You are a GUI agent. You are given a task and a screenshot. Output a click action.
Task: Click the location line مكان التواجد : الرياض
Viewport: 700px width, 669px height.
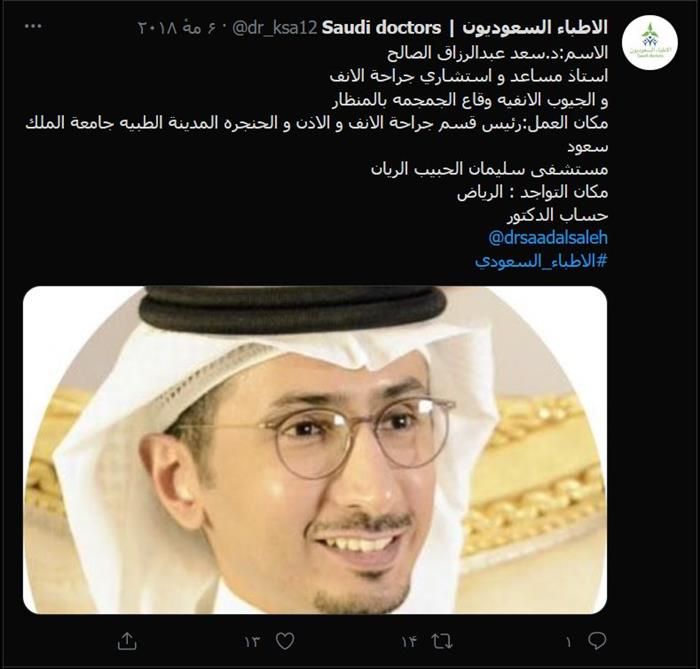533,192
